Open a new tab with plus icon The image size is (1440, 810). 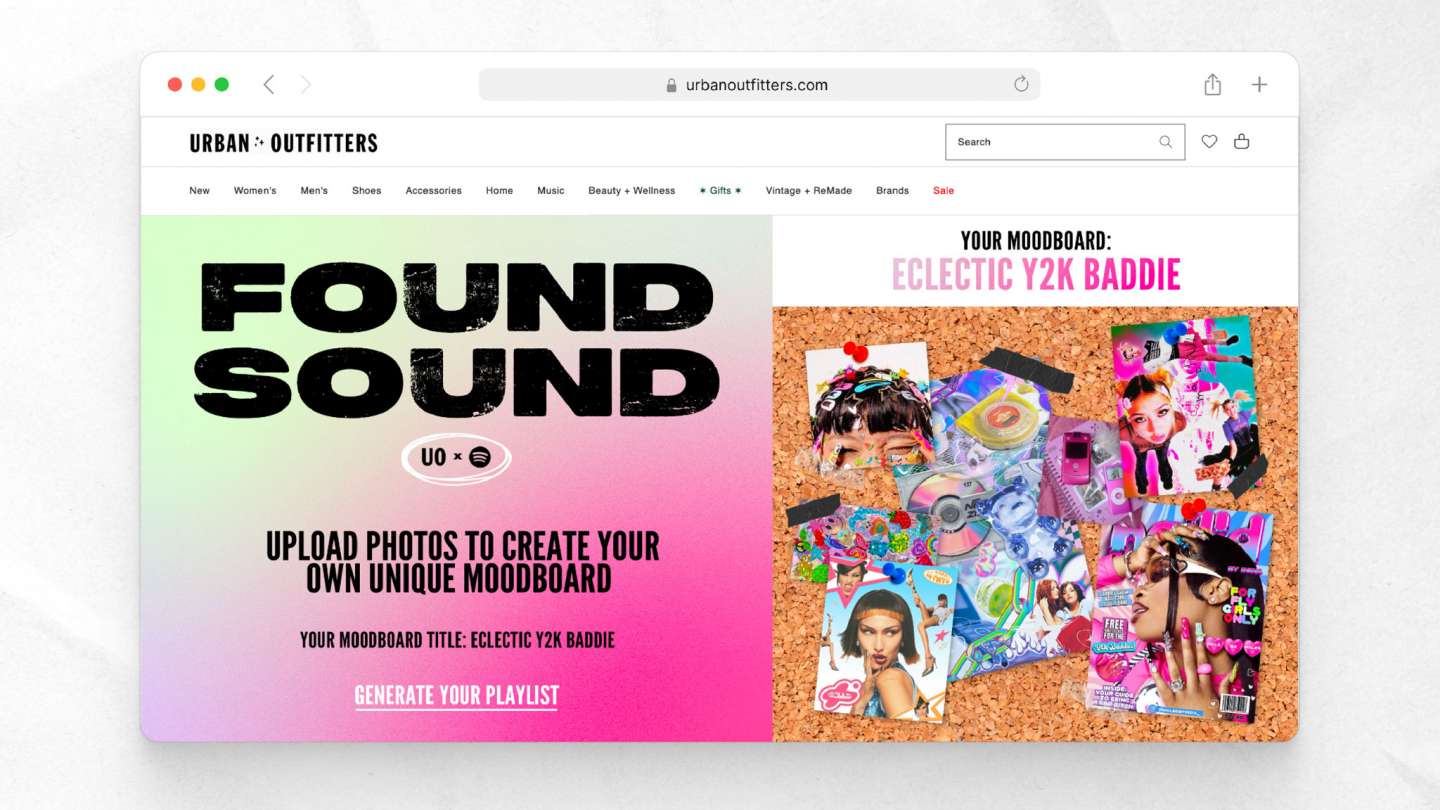tap(1259, 85)
